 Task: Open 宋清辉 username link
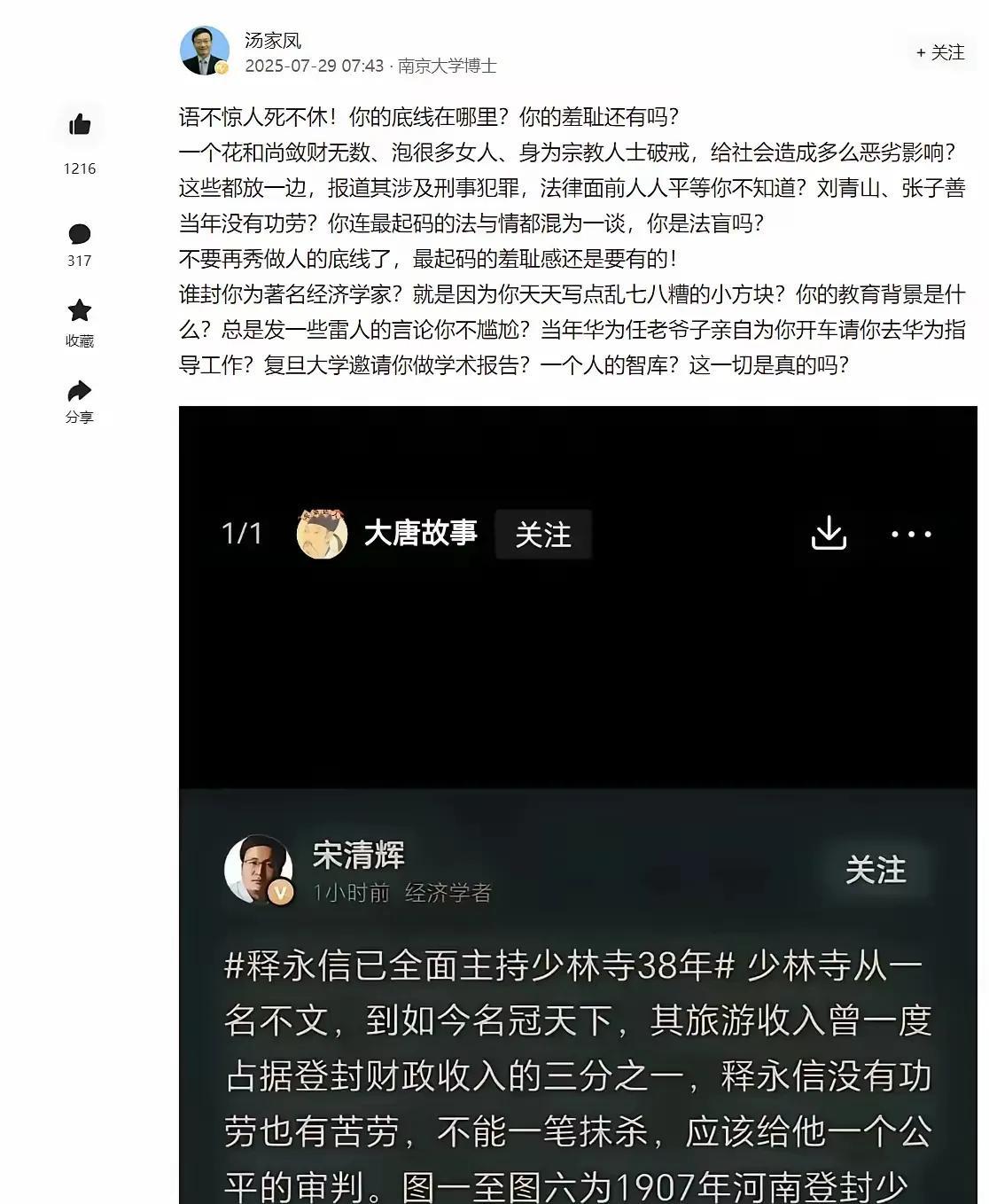pyautogui.click(x=358, y=855)
